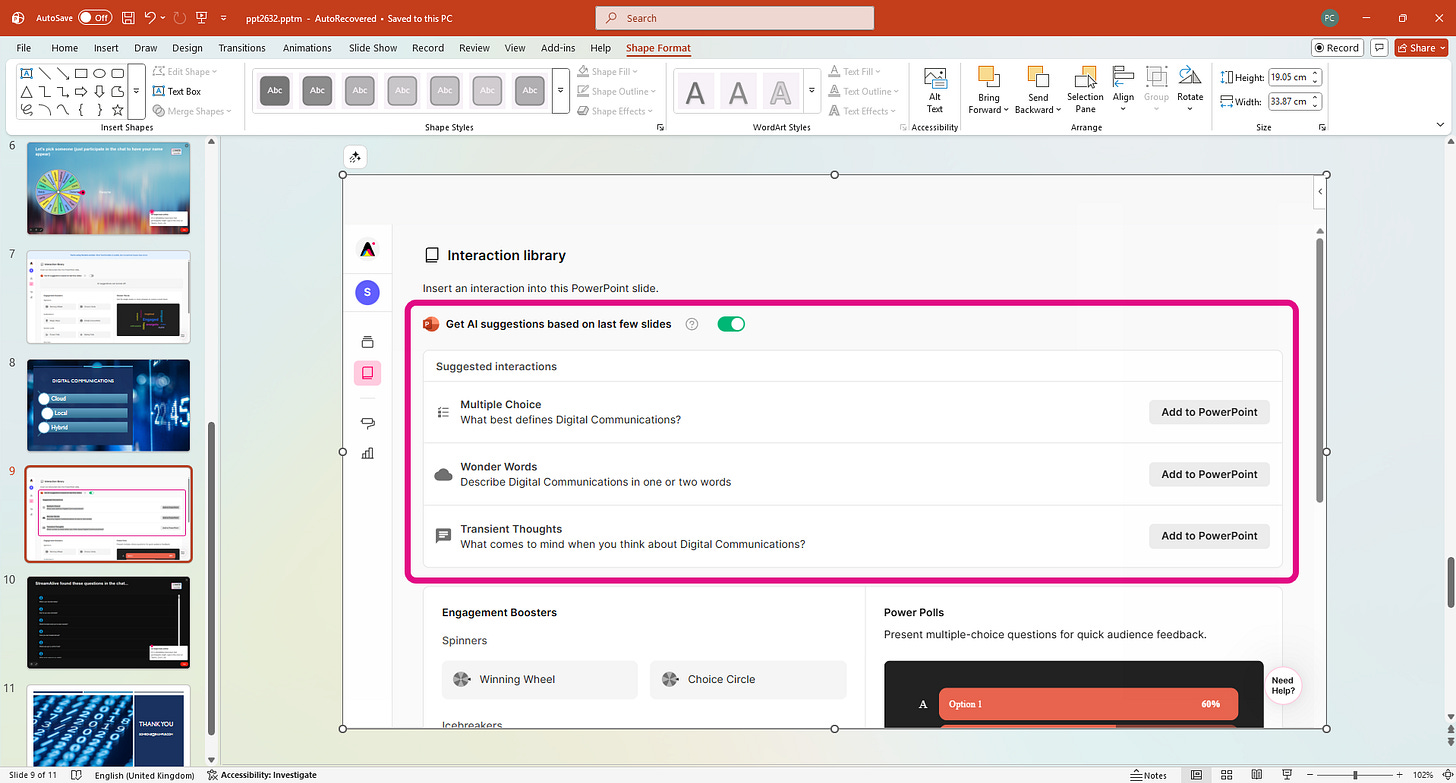
Task: Expand the Shape Styles gallery
Action: (x=560, y=91)
